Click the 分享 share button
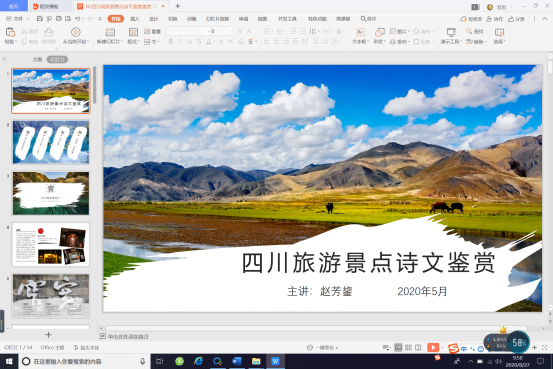 click(516, 19)
